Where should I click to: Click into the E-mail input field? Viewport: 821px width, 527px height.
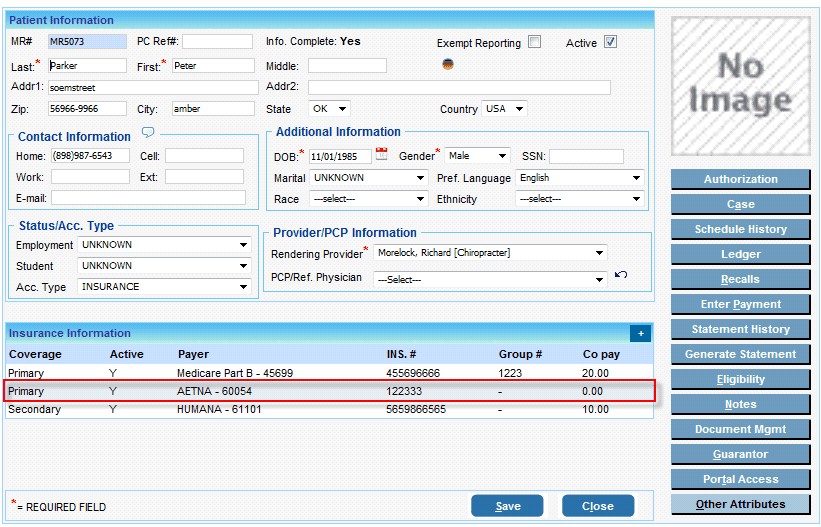148,198
